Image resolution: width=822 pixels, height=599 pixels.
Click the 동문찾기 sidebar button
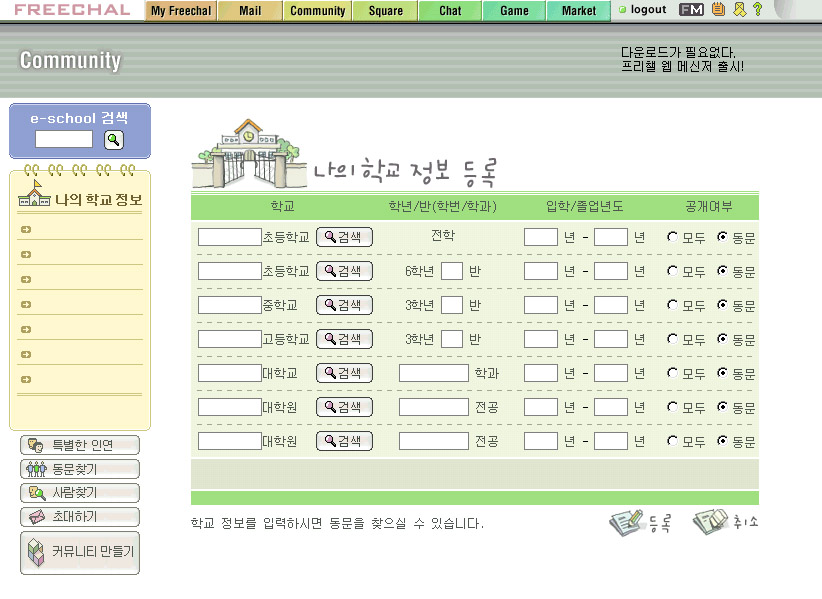[80, 469]
